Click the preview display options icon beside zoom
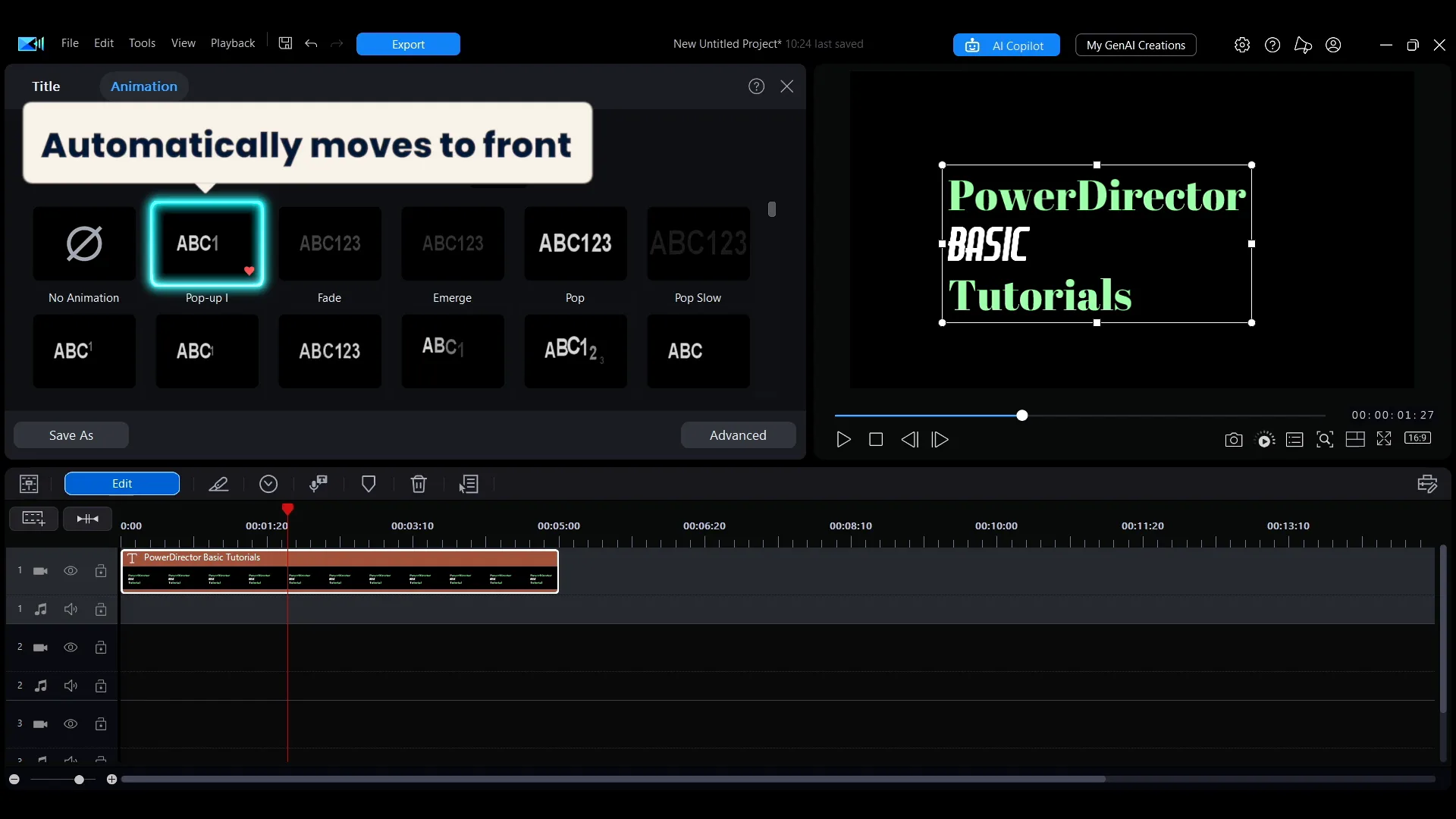Viewport: 1456px width, 819px height. click(x=1294, y=440)
